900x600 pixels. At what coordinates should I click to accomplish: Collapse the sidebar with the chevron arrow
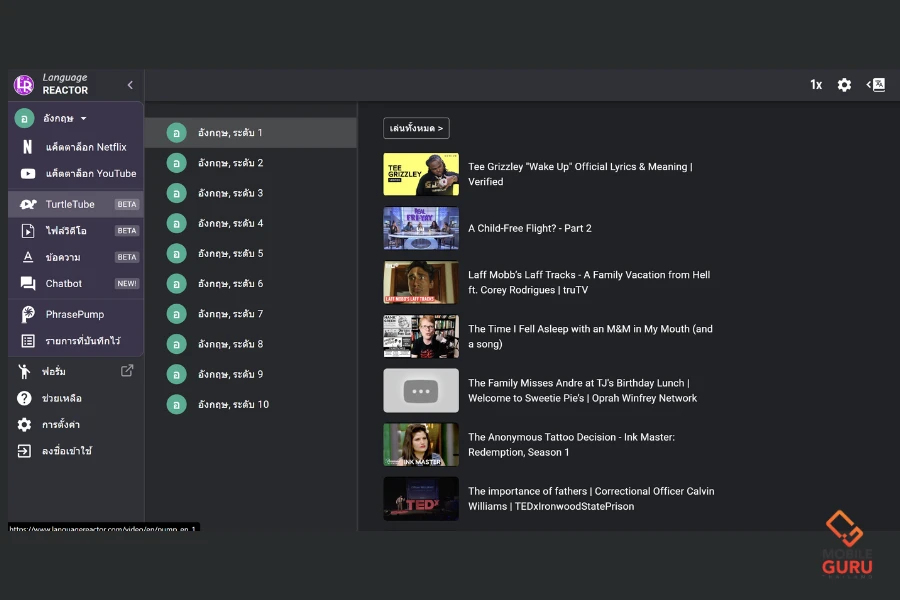[130, 85]
